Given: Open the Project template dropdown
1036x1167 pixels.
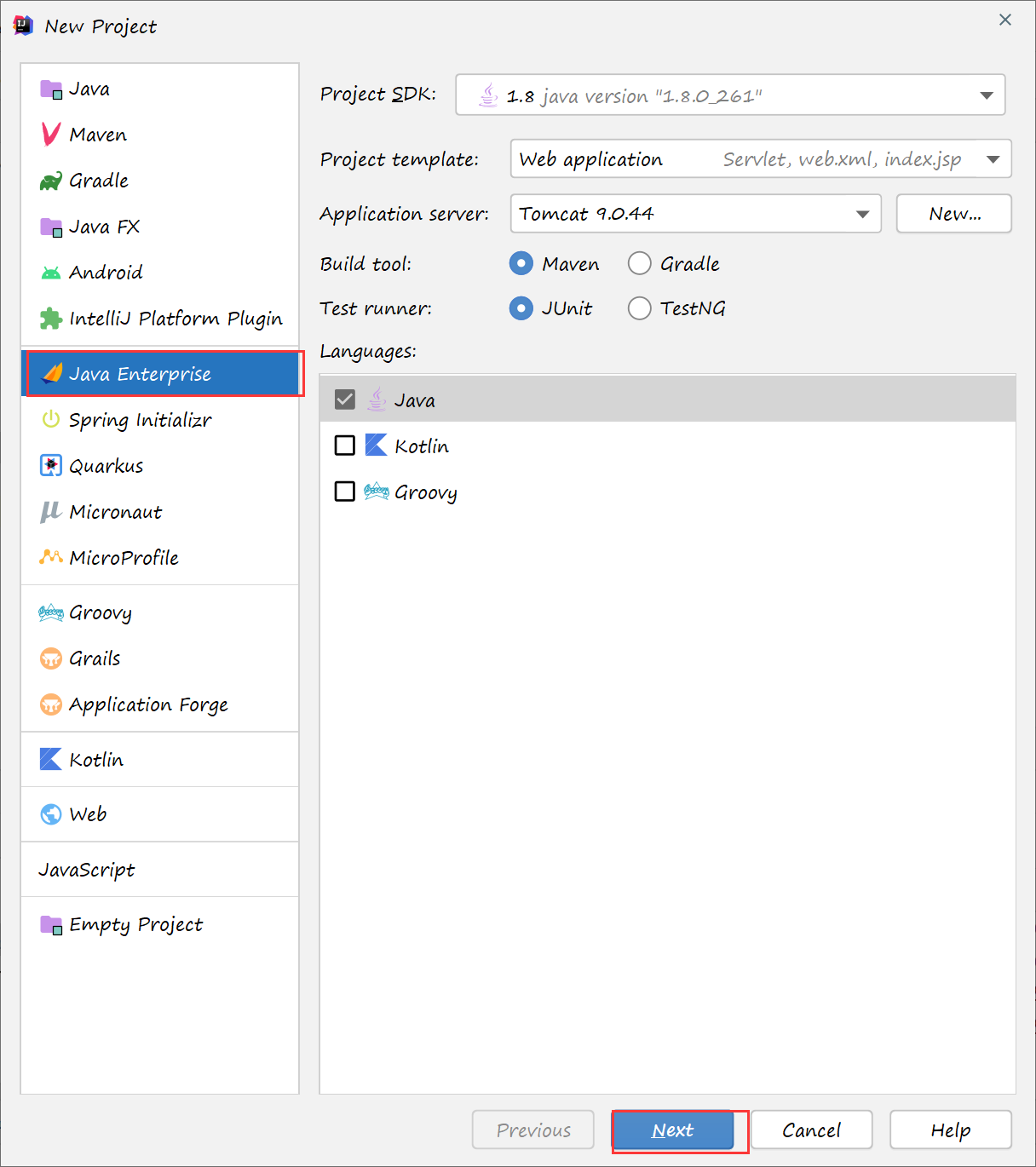Looking at the screenshot, I should point(761,158).
